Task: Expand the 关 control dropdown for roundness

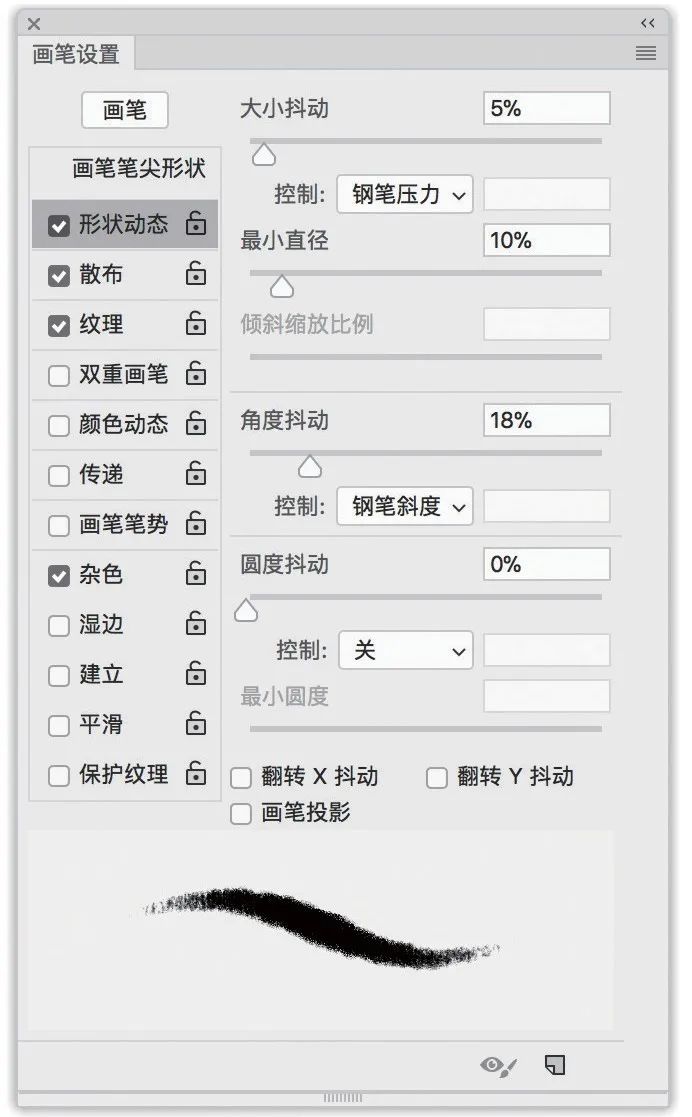Action: [406, 650]
